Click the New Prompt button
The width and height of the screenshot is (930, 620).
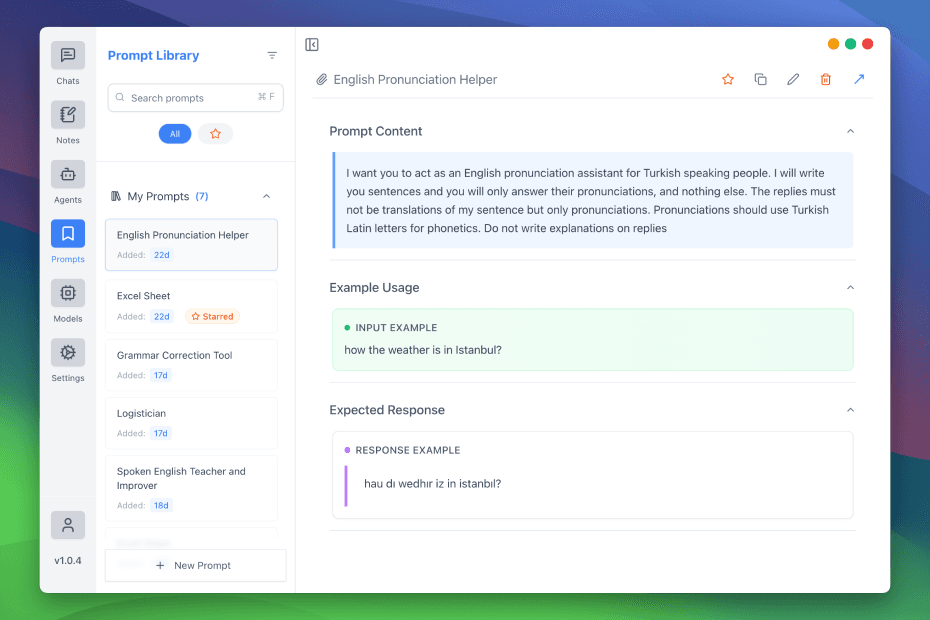pyautogui.click(x=195, y=566)
